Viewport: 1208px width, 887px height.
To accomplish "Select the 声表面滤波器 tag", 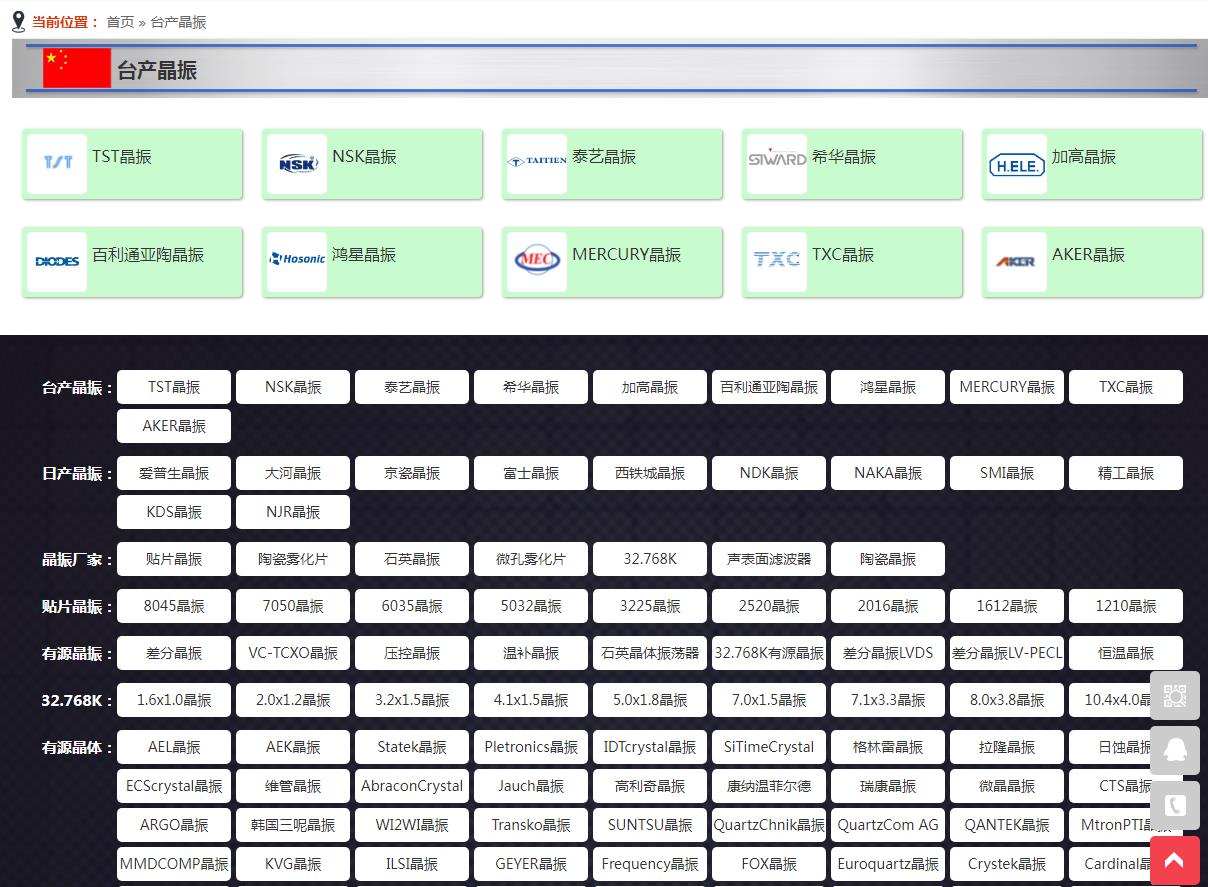I will coord(769,559).
